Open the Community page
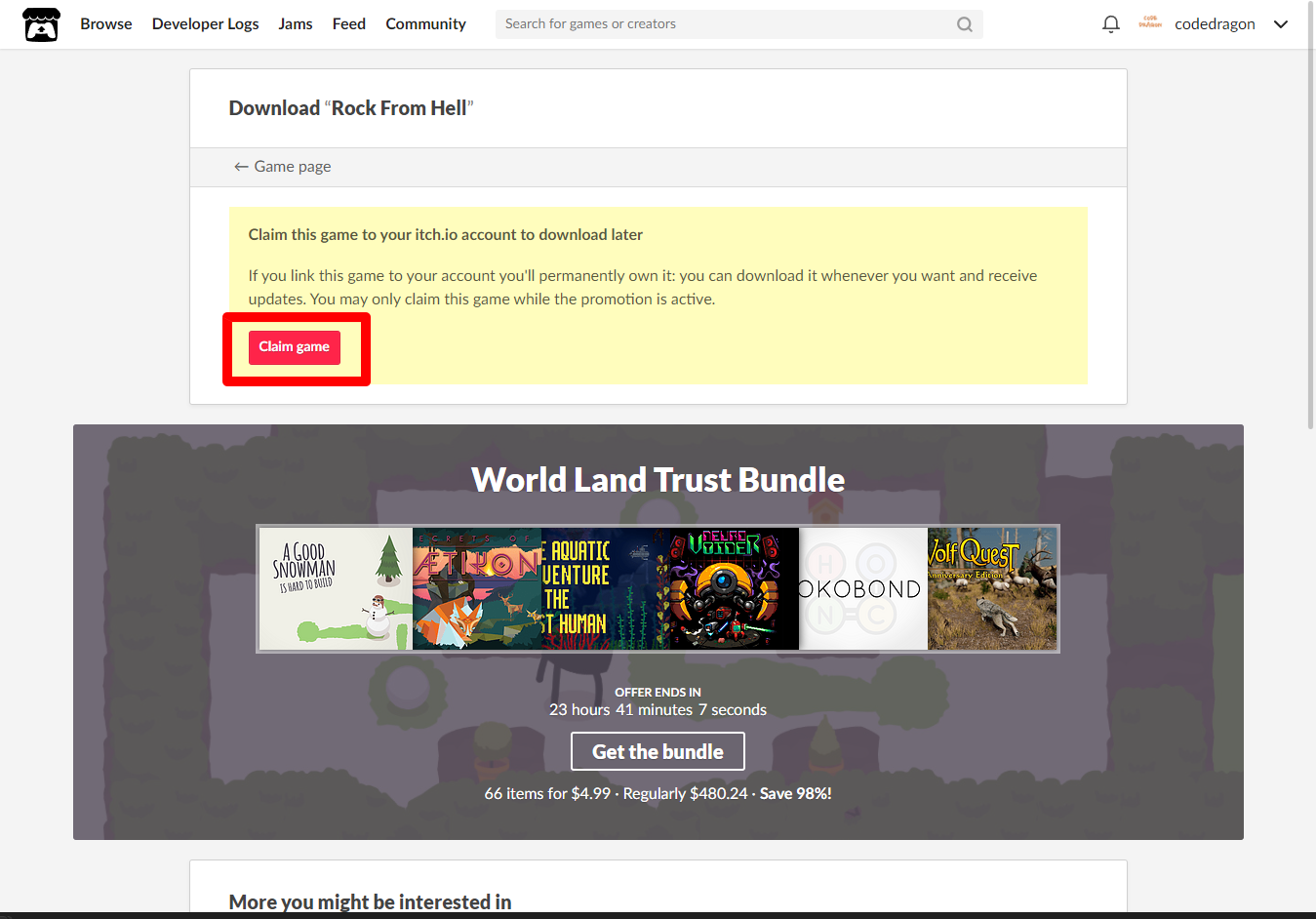The height and width of the screenshot is (919, 1316). pyautogui.click(x=425, y=23)
